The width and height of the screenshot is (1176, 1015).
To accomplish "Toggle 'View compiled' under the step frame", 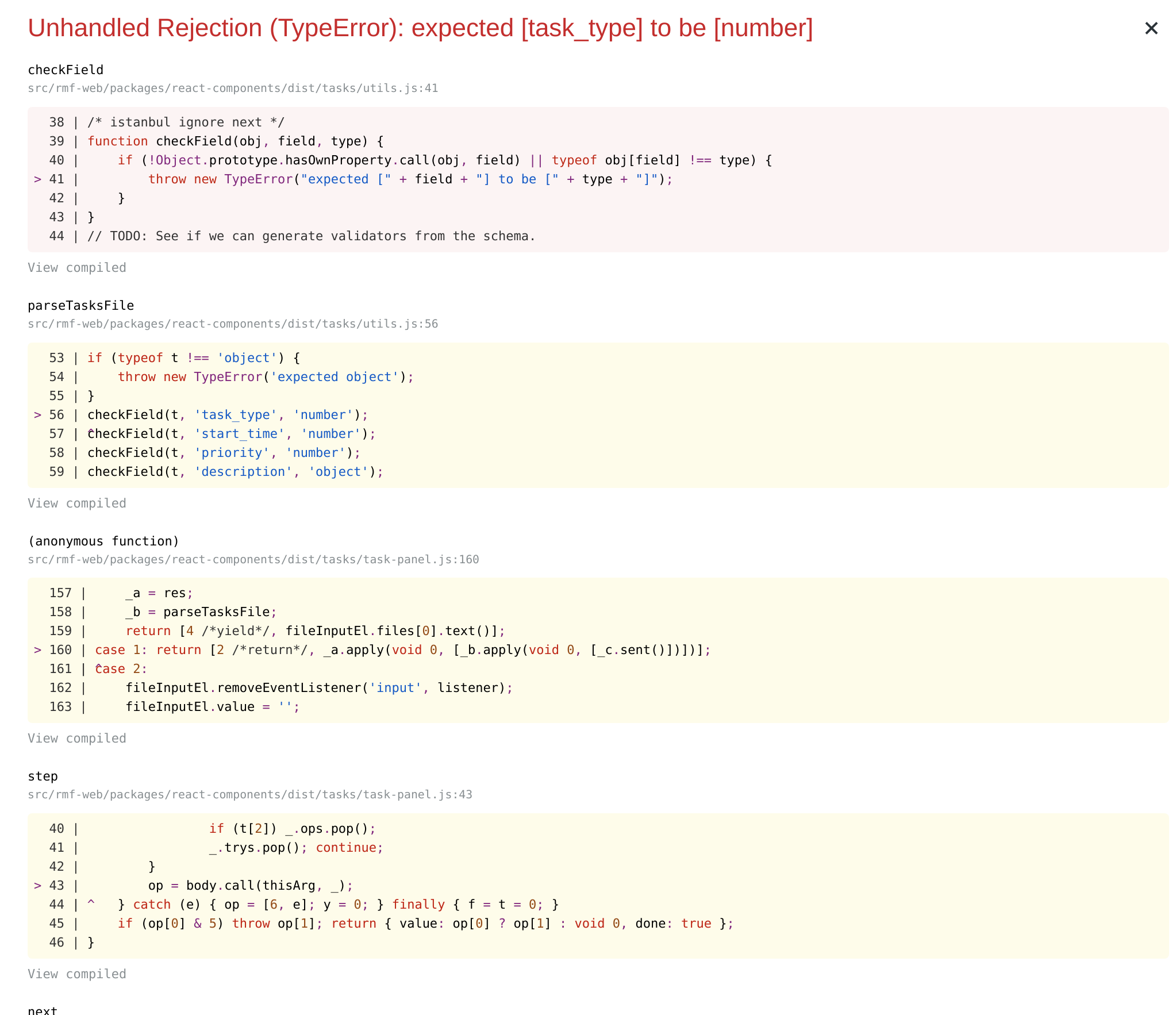I will [77, 974].
